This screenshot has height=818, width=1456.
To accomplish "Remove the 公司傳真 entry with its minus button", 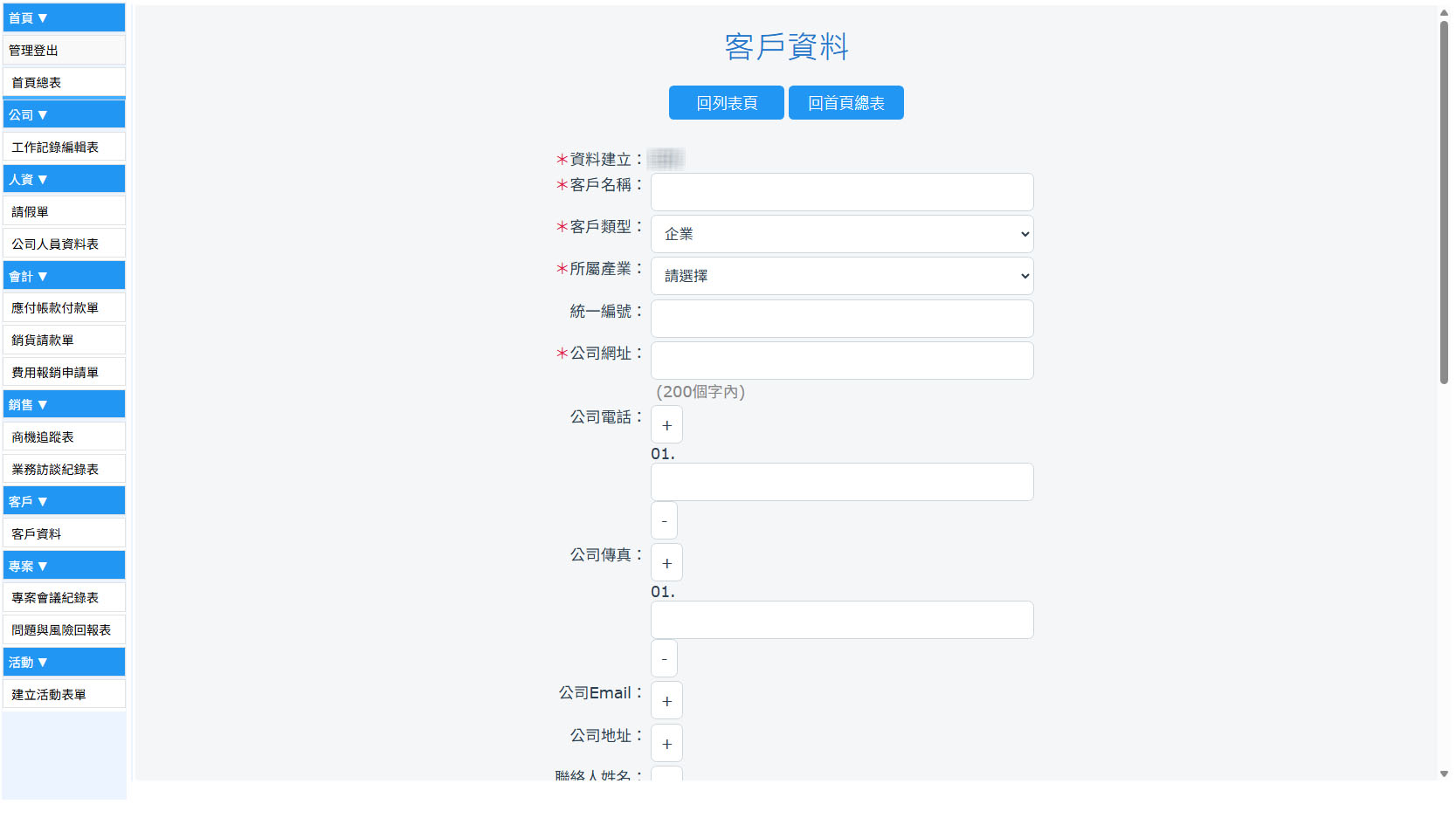I will (x=664, y=658).
